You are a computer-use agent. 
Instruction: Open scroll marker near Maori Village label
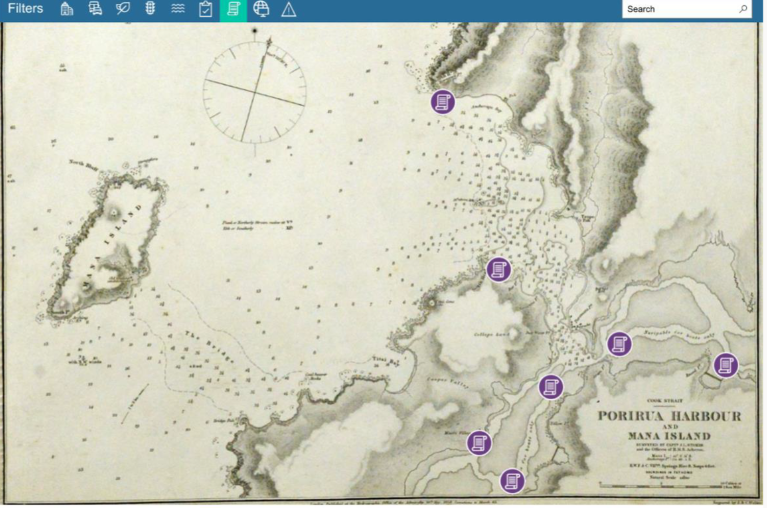click(479, 443)
